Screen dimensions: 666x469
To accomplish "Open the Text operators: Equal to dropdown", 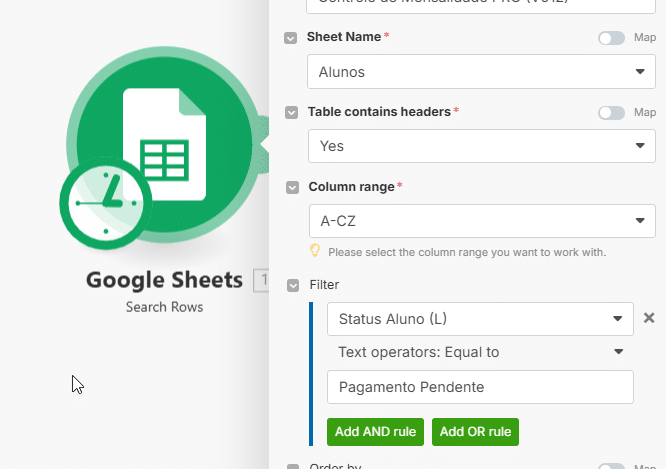I will [480, 352].
